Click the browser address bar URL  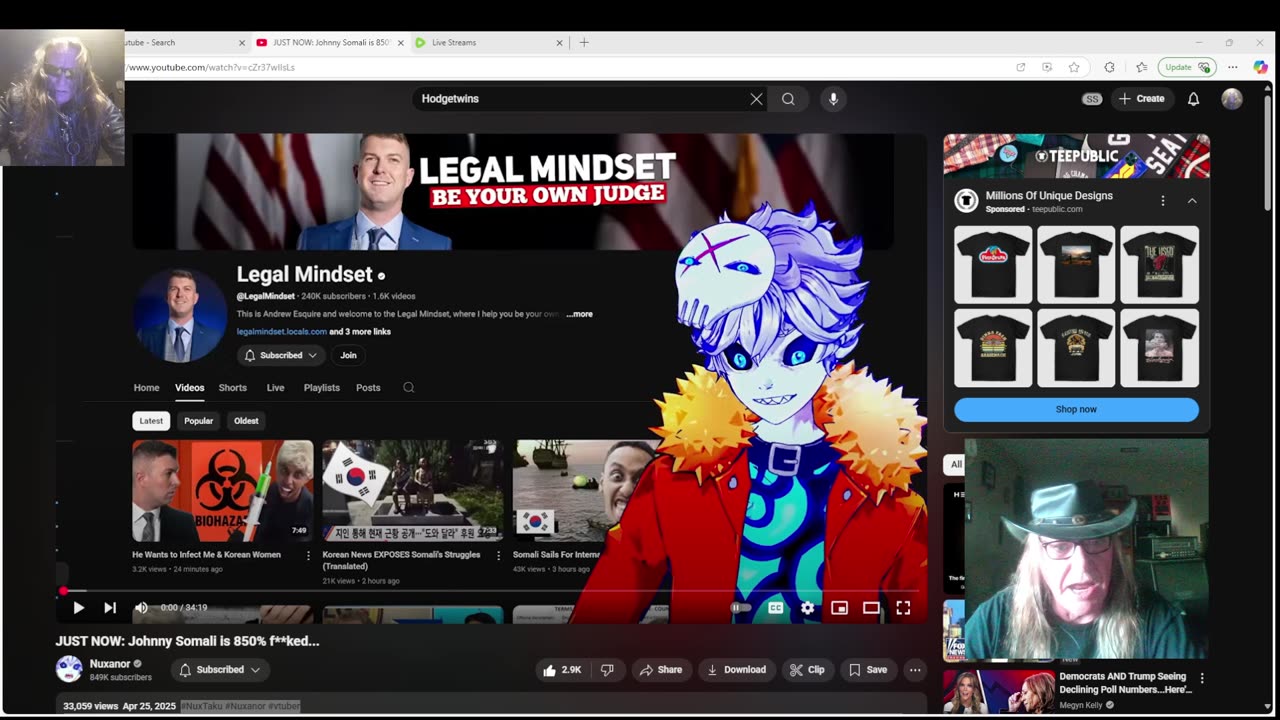click(x=211, y=67)
